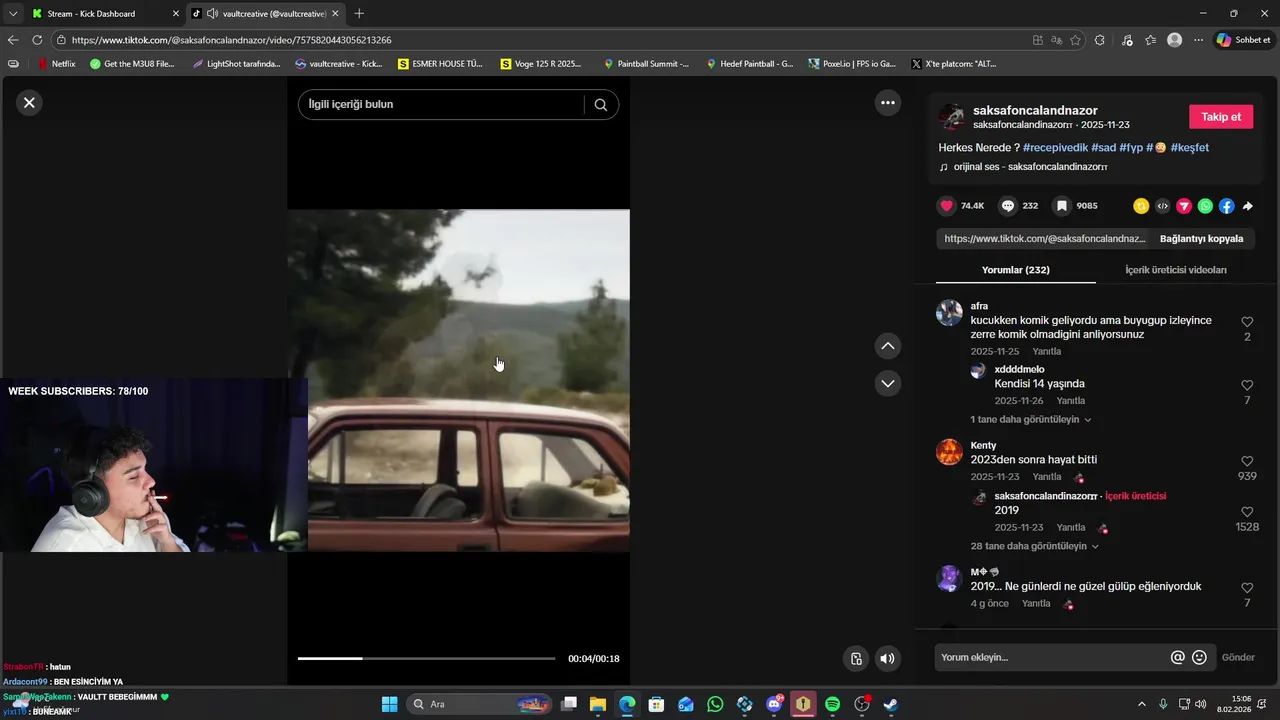This screenshot has height=720, width=1280.
Task: Click the taskbar 'Ara' search box
Action: (480, 704)
